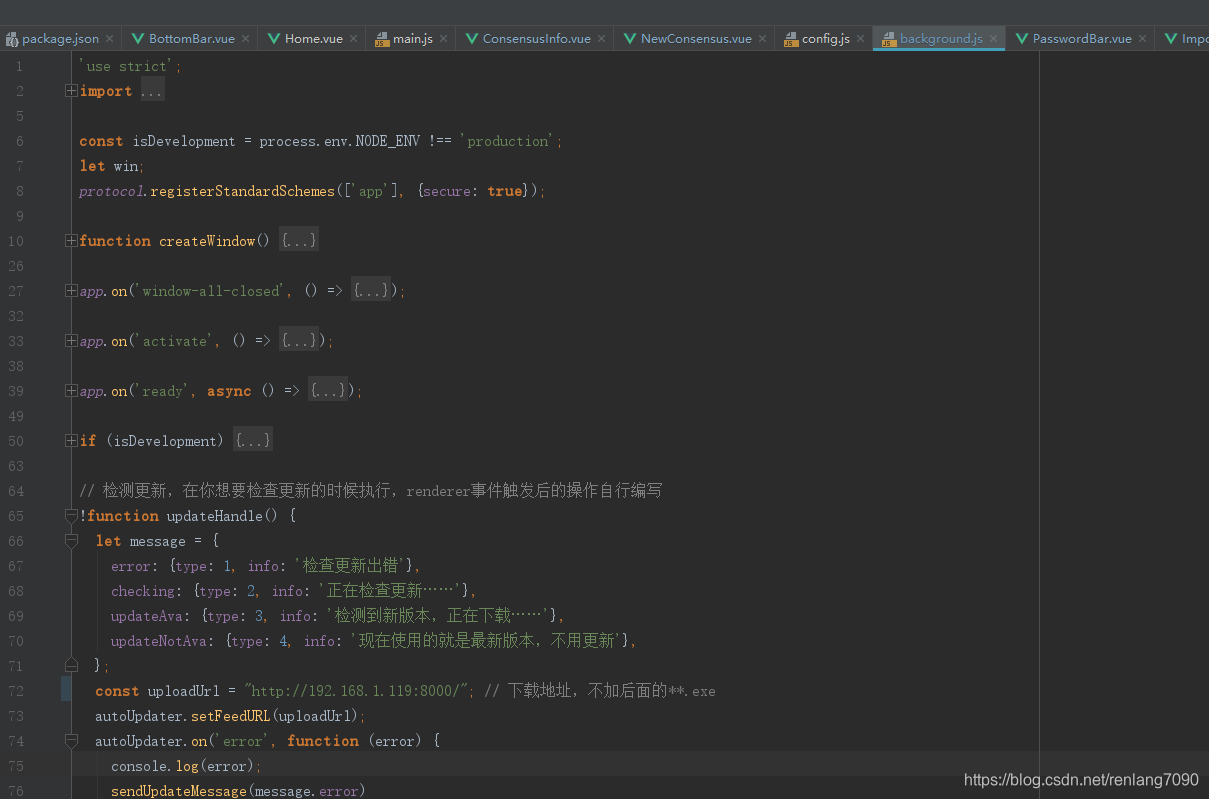Click the updateAva message property

[x=338, y=616]
